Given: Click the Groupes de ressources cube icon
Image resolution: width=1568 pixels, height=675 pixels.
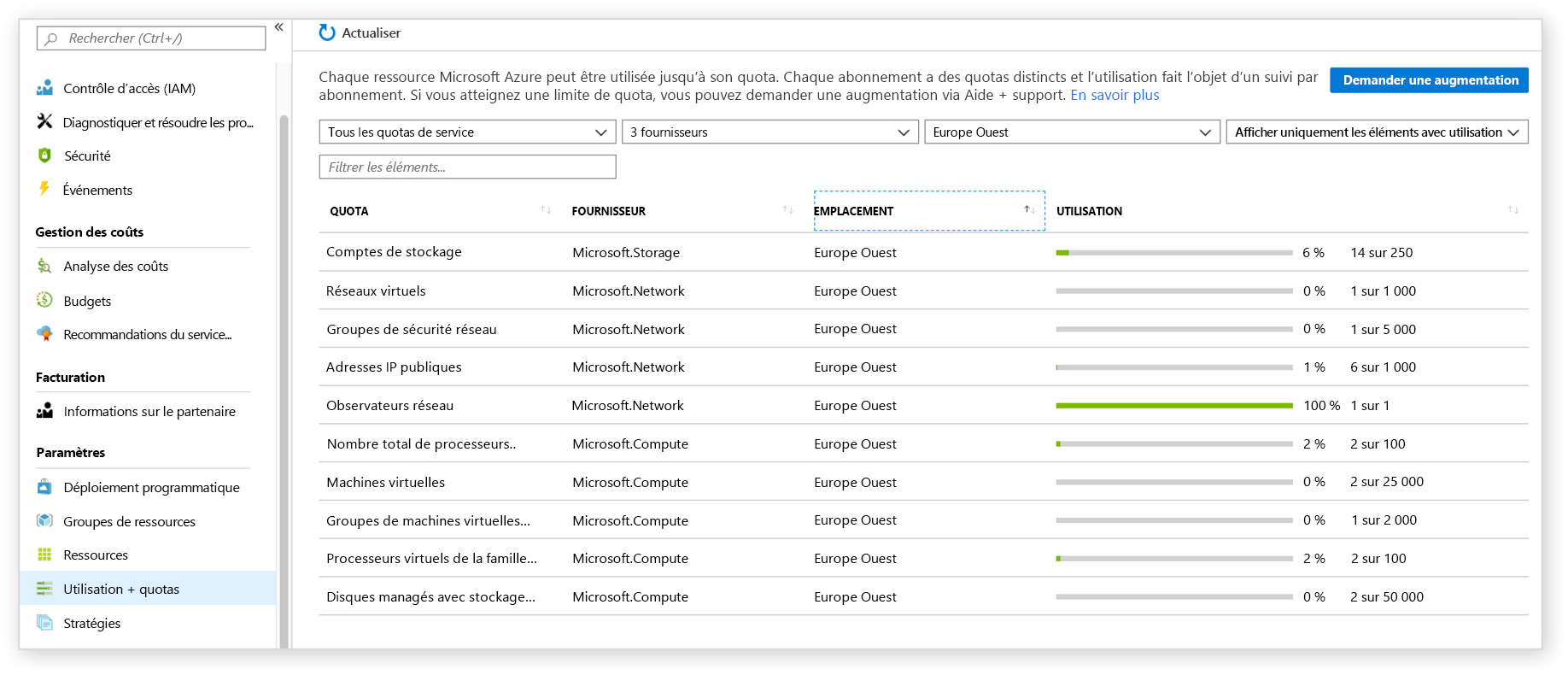Looking at the screenshot, I should click(x=44, y=520).
